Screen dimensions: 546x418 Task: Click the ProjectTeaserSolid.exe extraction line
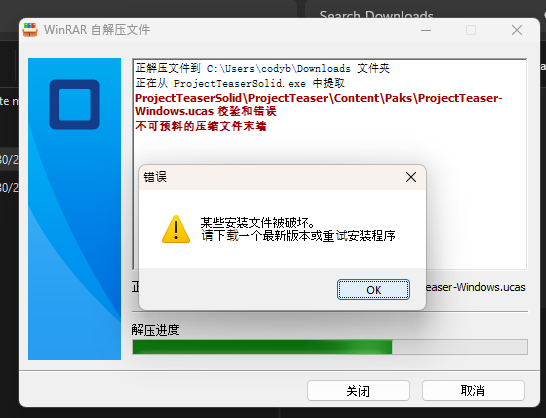click(x=240, y=83)
